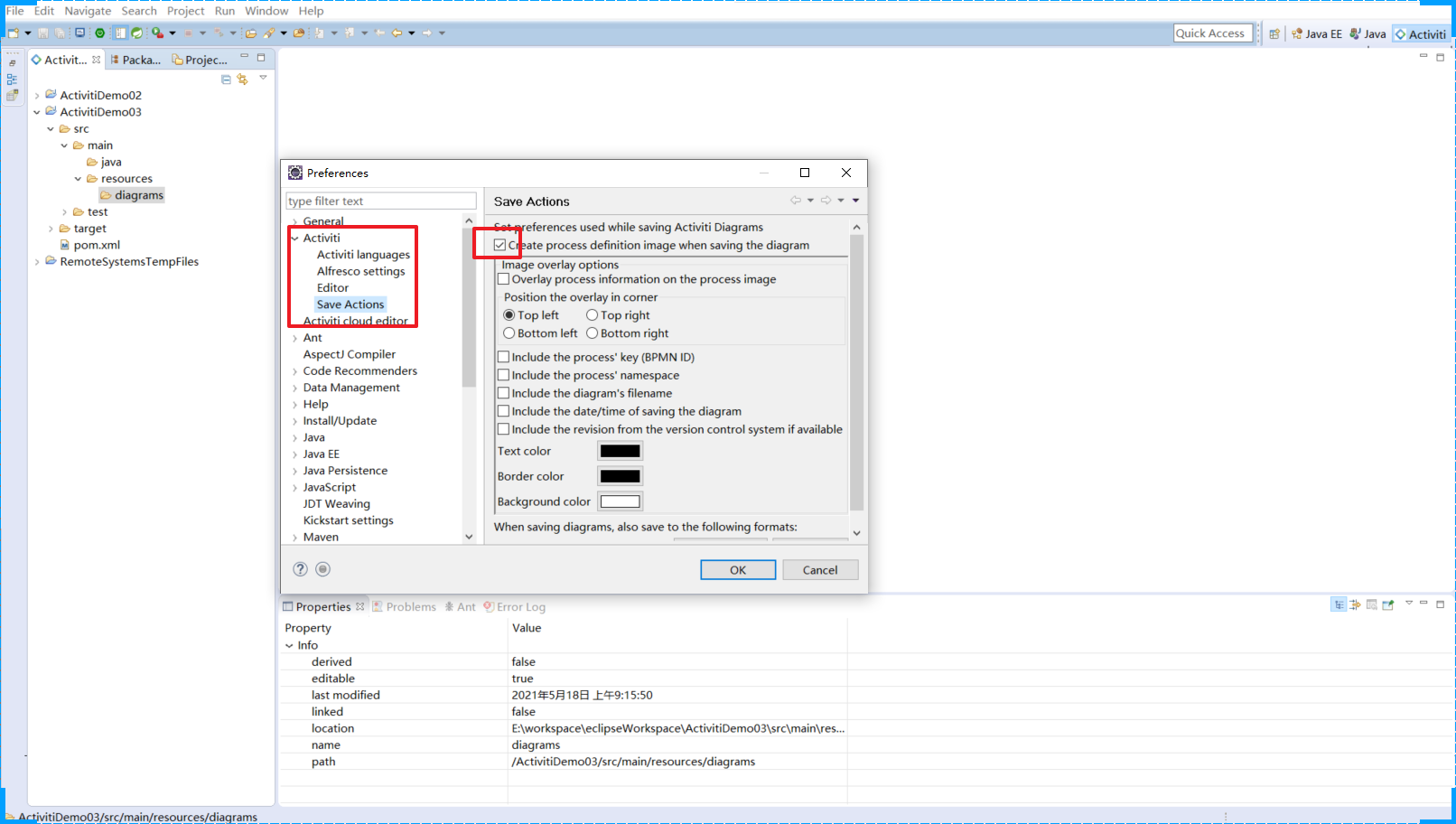Select the Top right radio button
The height and width of the screenshot is (824, 1456).
tap(593, 315)
